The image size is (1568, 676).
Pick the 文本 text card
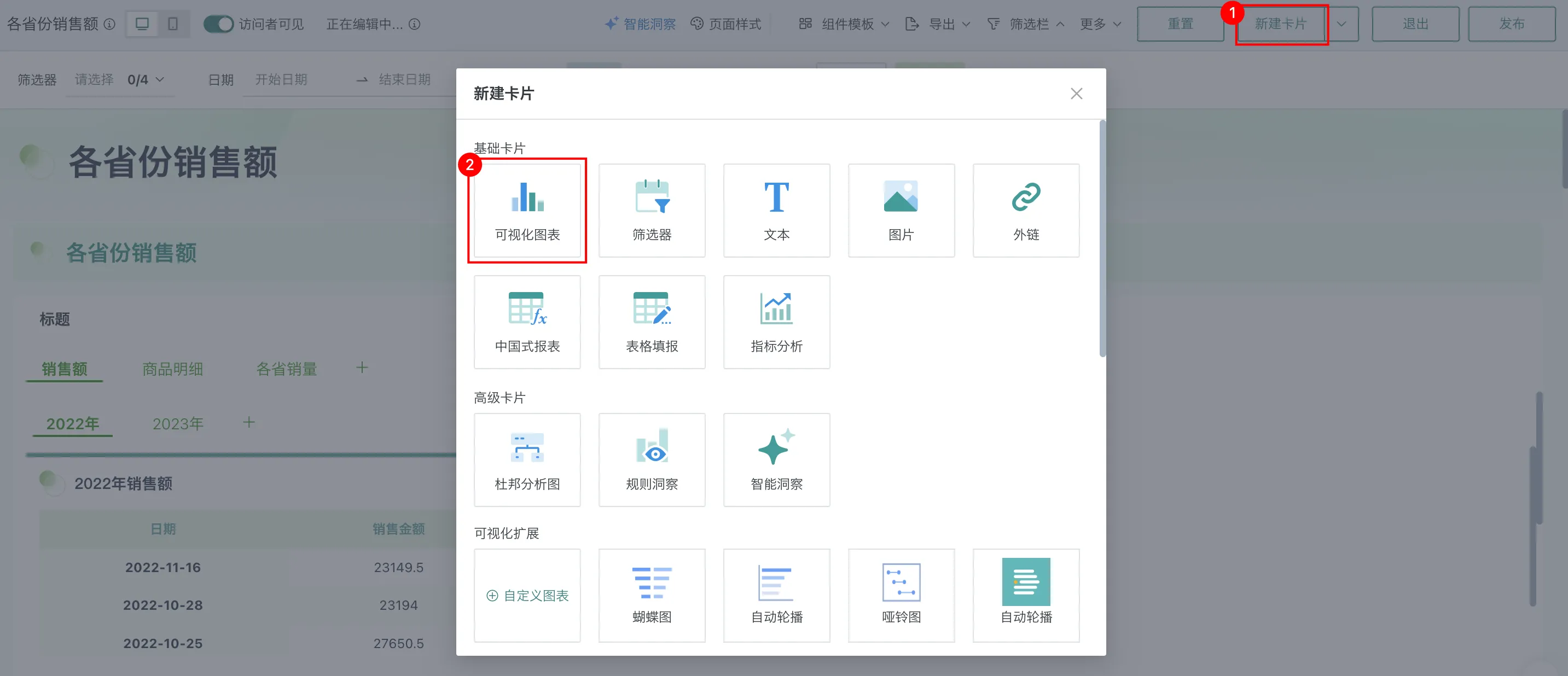tap(776, 210)
